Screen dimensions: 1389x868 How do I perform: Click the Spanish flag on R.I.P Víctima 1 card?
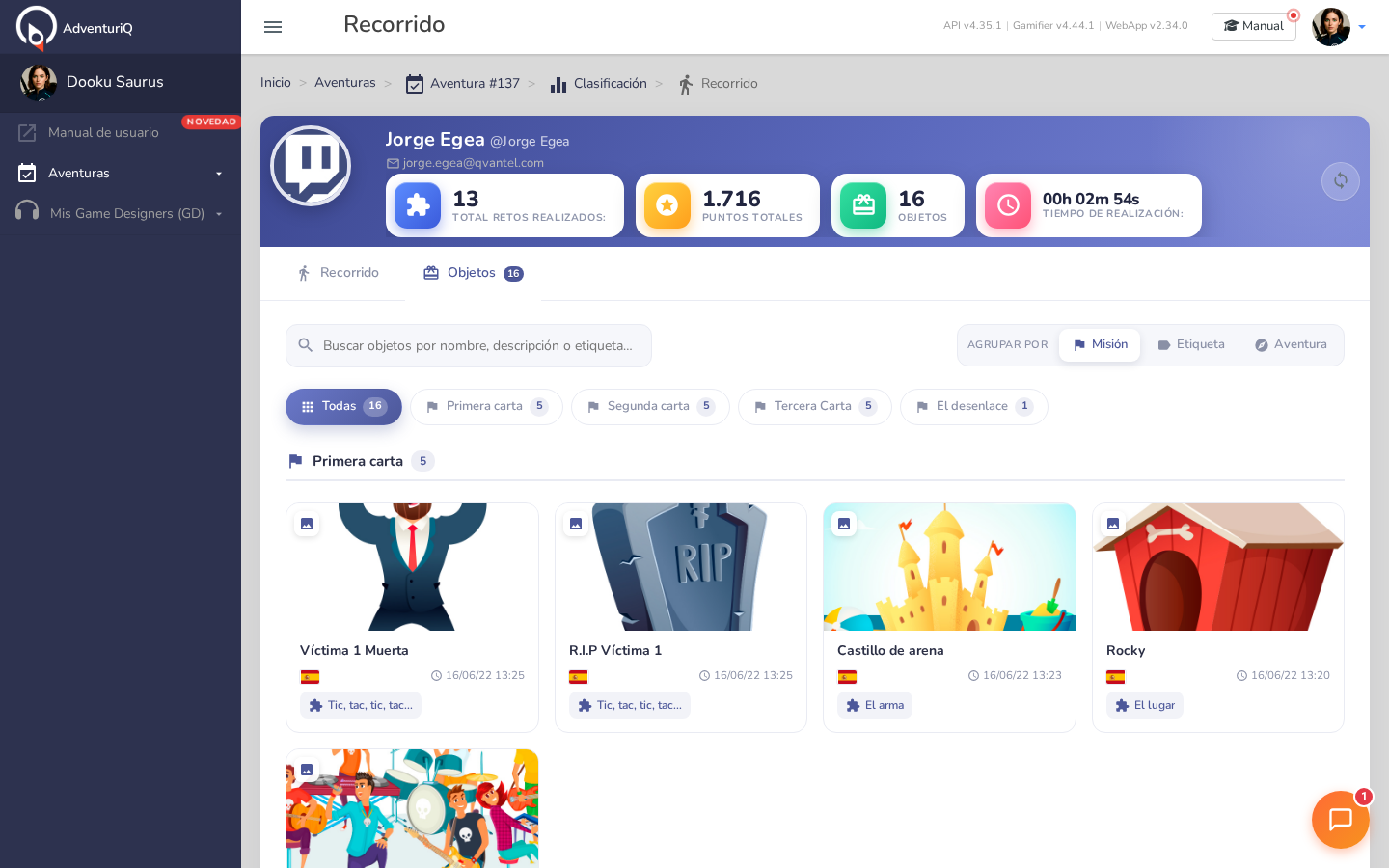coord(579,677)
